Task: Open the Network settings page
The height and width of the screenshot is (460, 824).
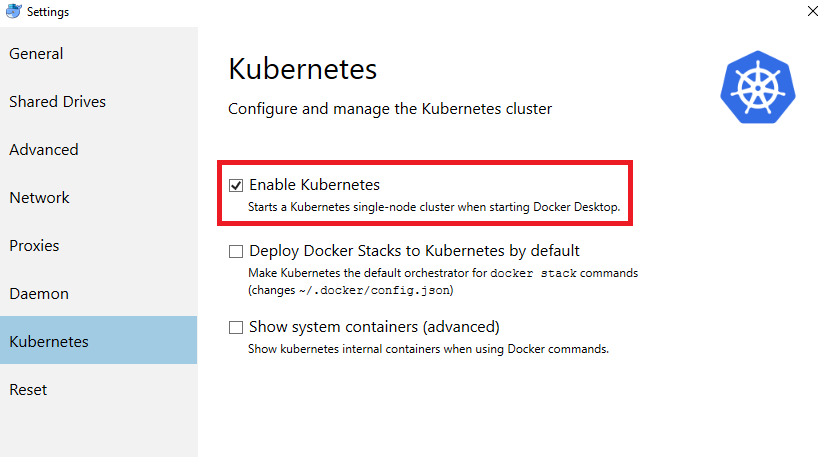Action: 39,198
